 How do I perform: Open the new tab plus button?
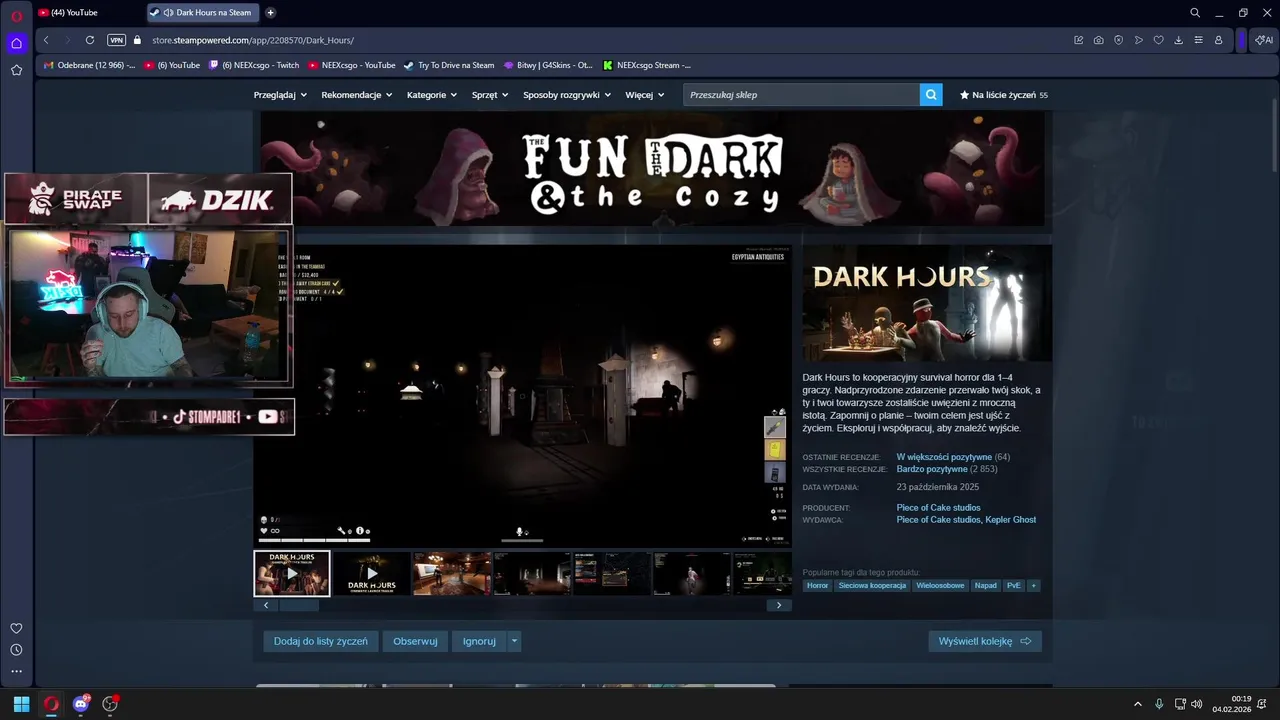pyautogui.click(x=270, y=13)
